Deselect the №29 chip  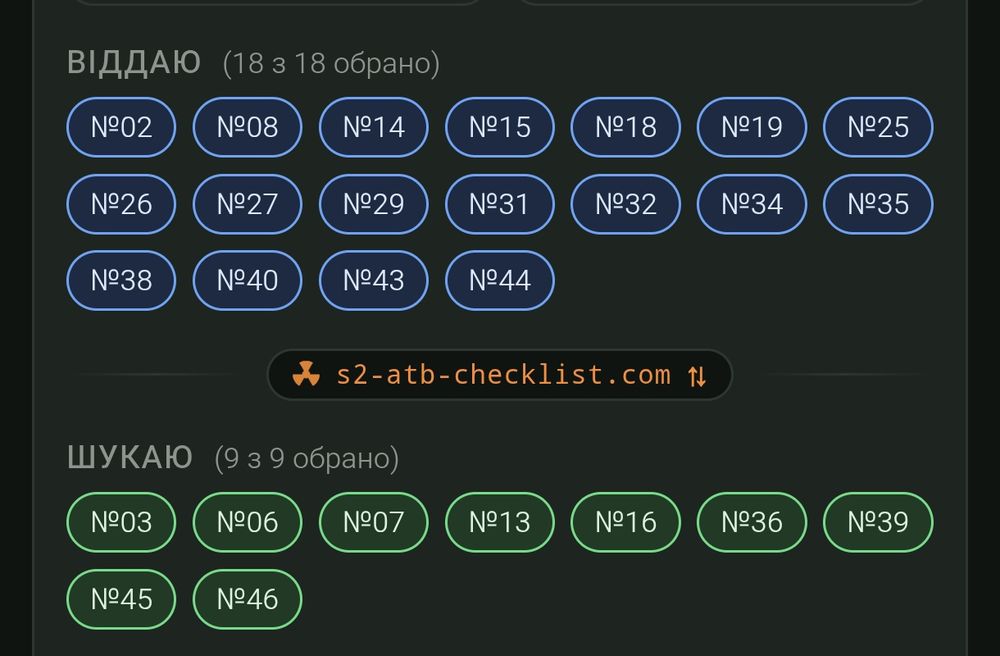(374, 204)
